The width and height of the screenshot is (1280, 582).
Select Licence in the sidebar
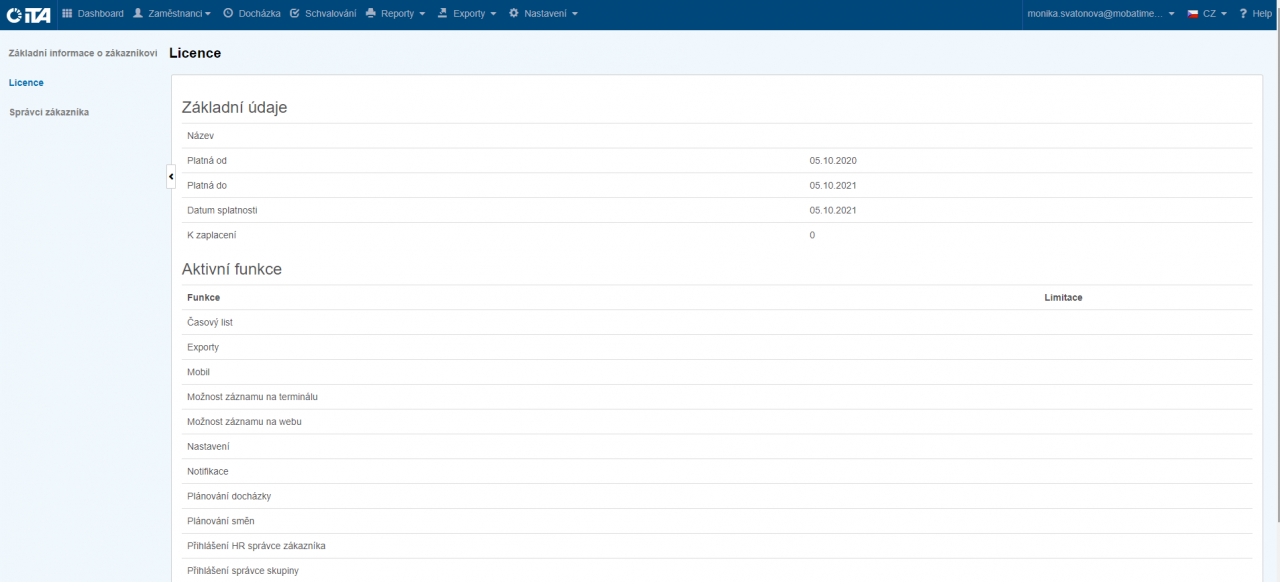tap(26, 83)
